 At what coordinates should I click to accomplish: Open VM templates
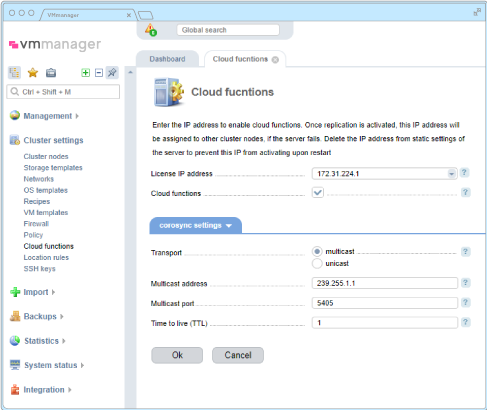point(46,213)
